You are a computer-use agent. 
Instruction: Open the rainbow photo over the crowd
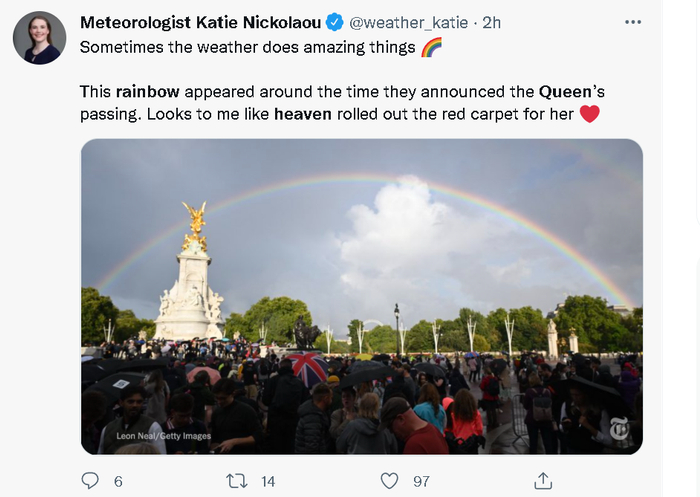click(361, 296)
